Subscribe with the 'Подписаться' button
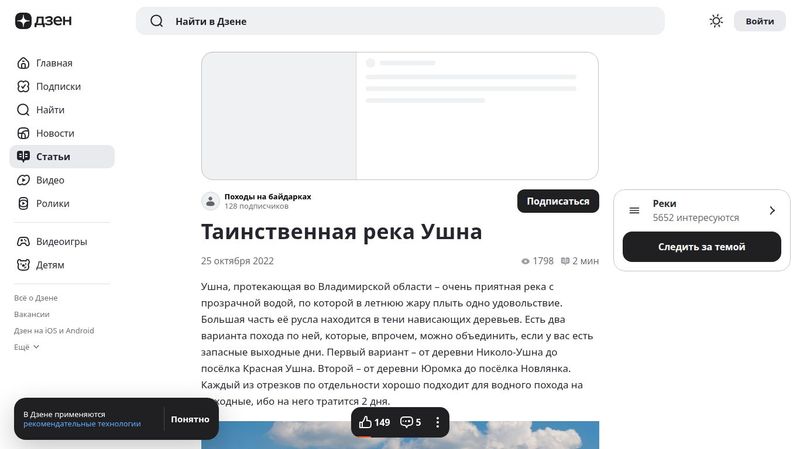 [557, 201]
